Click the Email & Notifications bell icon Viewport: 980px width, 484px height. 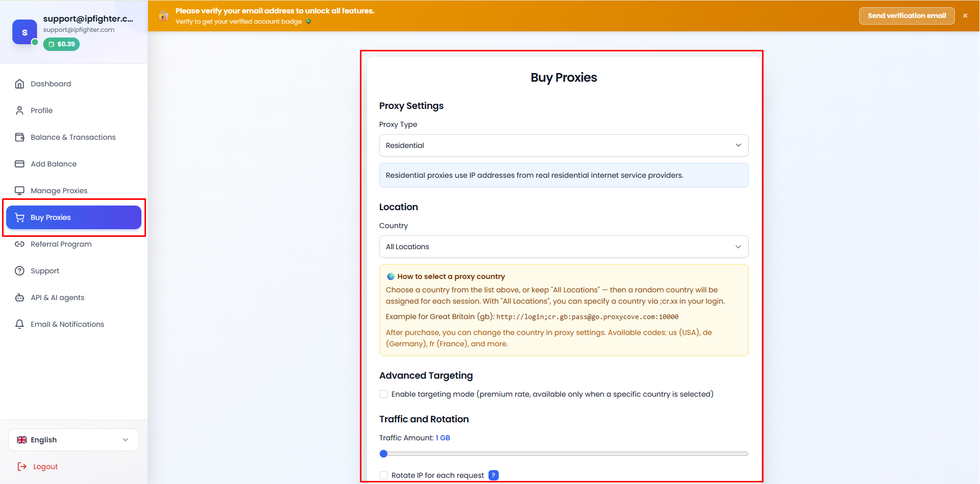19,325
